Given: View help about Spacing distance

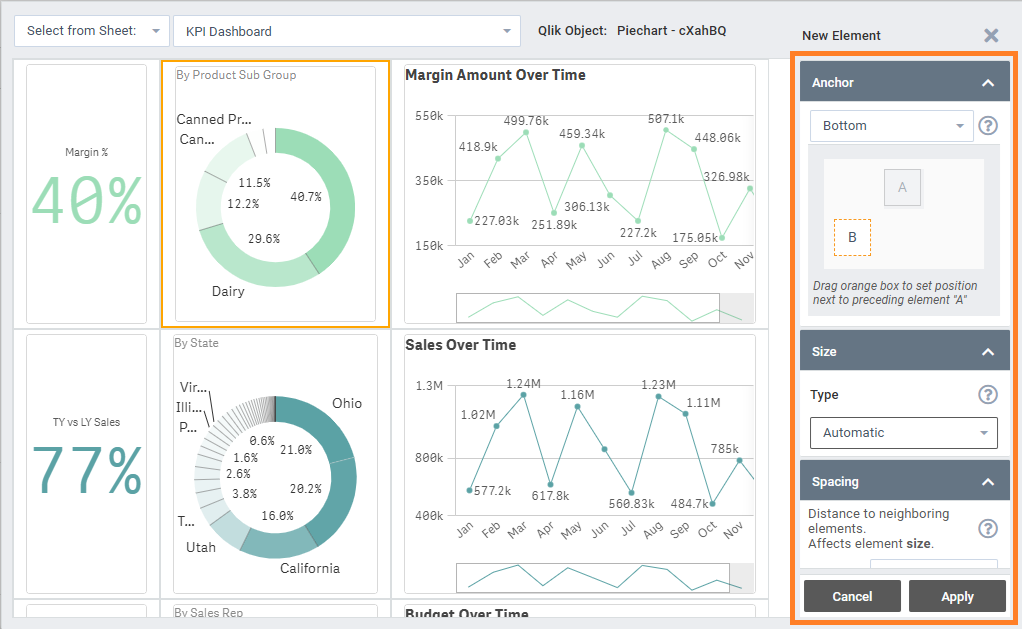Looking at the screenshot, I should [988, 529].
